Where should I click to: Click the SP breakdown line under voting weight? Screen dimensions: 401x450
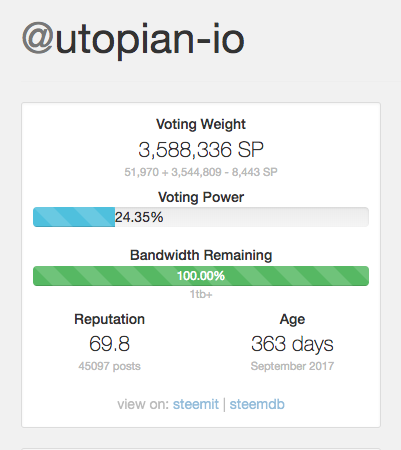click(201, 172)
